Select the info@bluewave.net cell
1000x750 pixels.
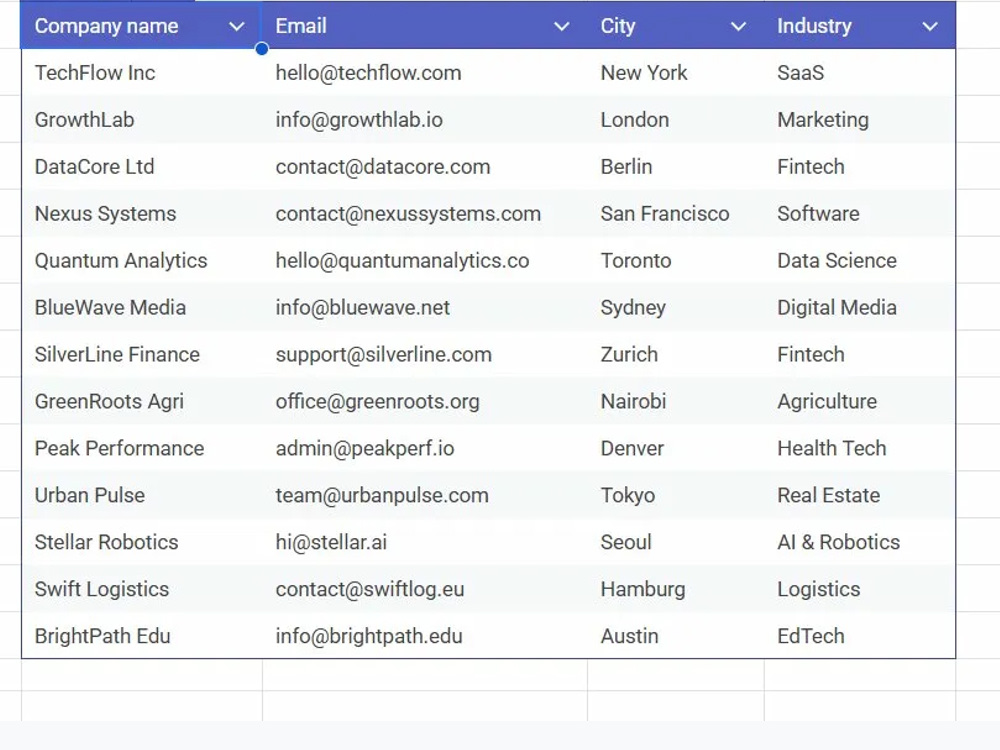425,307
